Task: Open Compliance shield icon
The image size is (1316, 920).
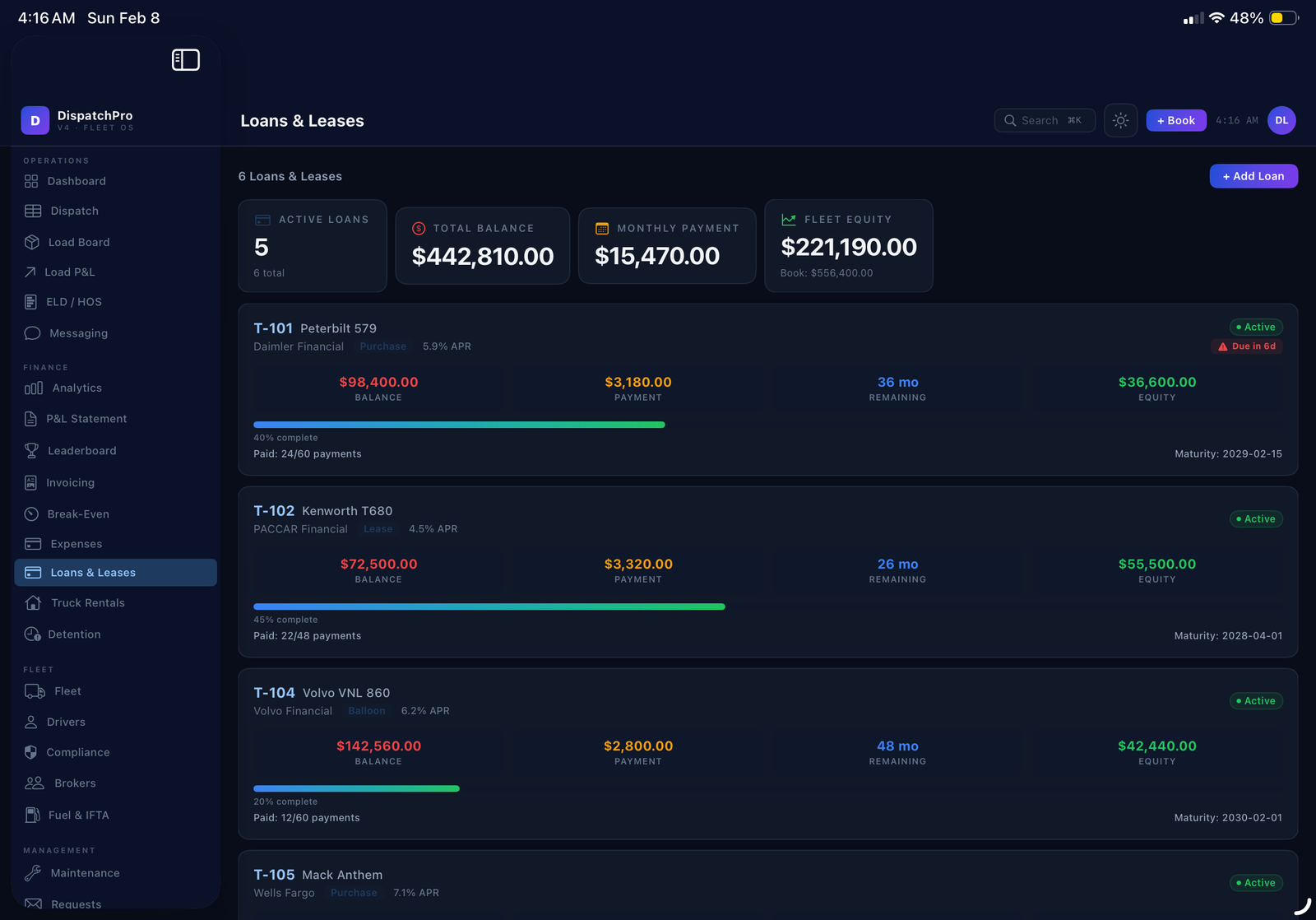Action: tap(31, 752)
